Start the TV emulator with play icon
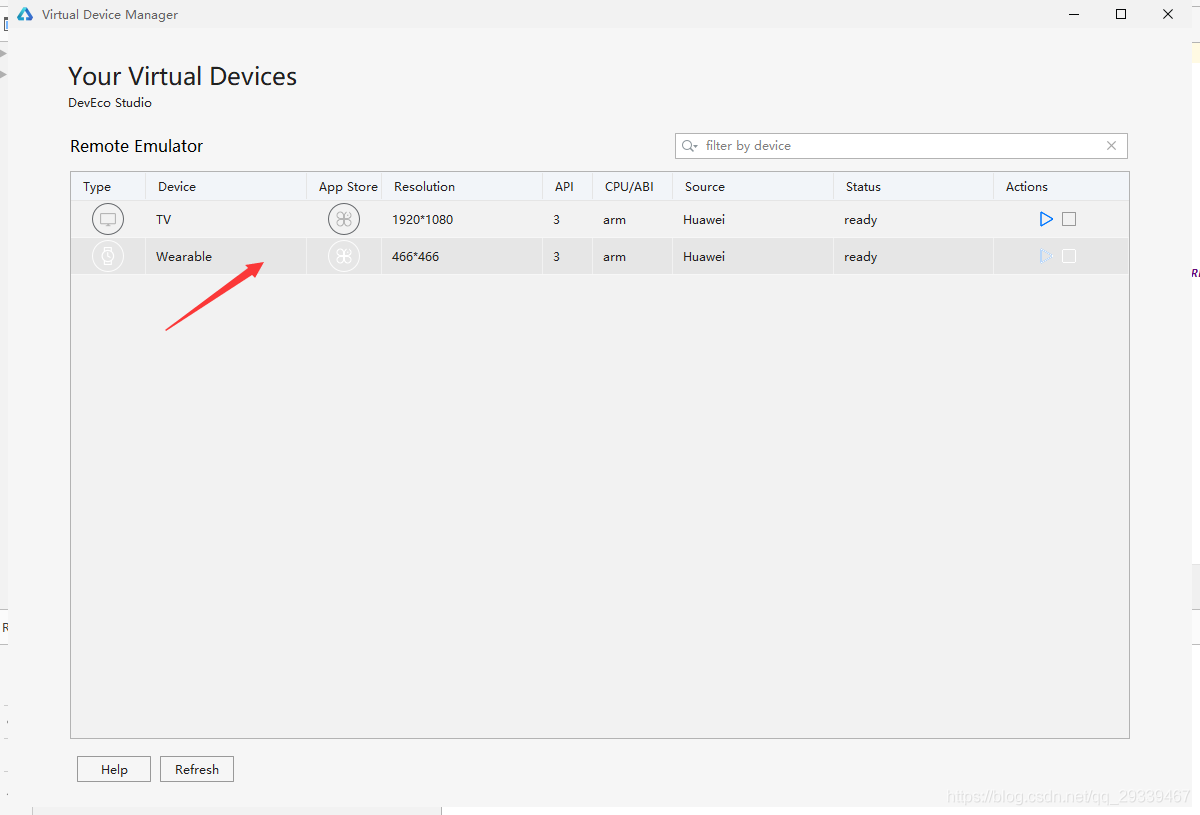This screenshot has width=1200, height=815. coord(1046,219)
